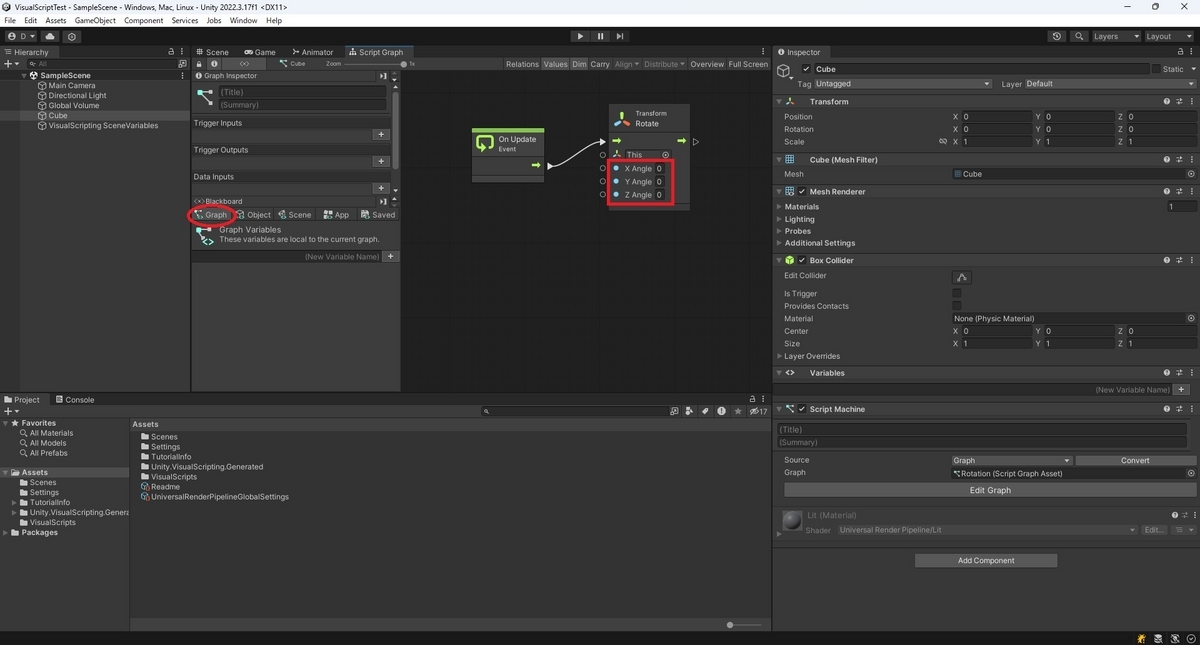The height and width of the screenshot is (645, 1200).
Task: Toggle the Dim button in graph toolbar
Action: (x=579, y=64)
